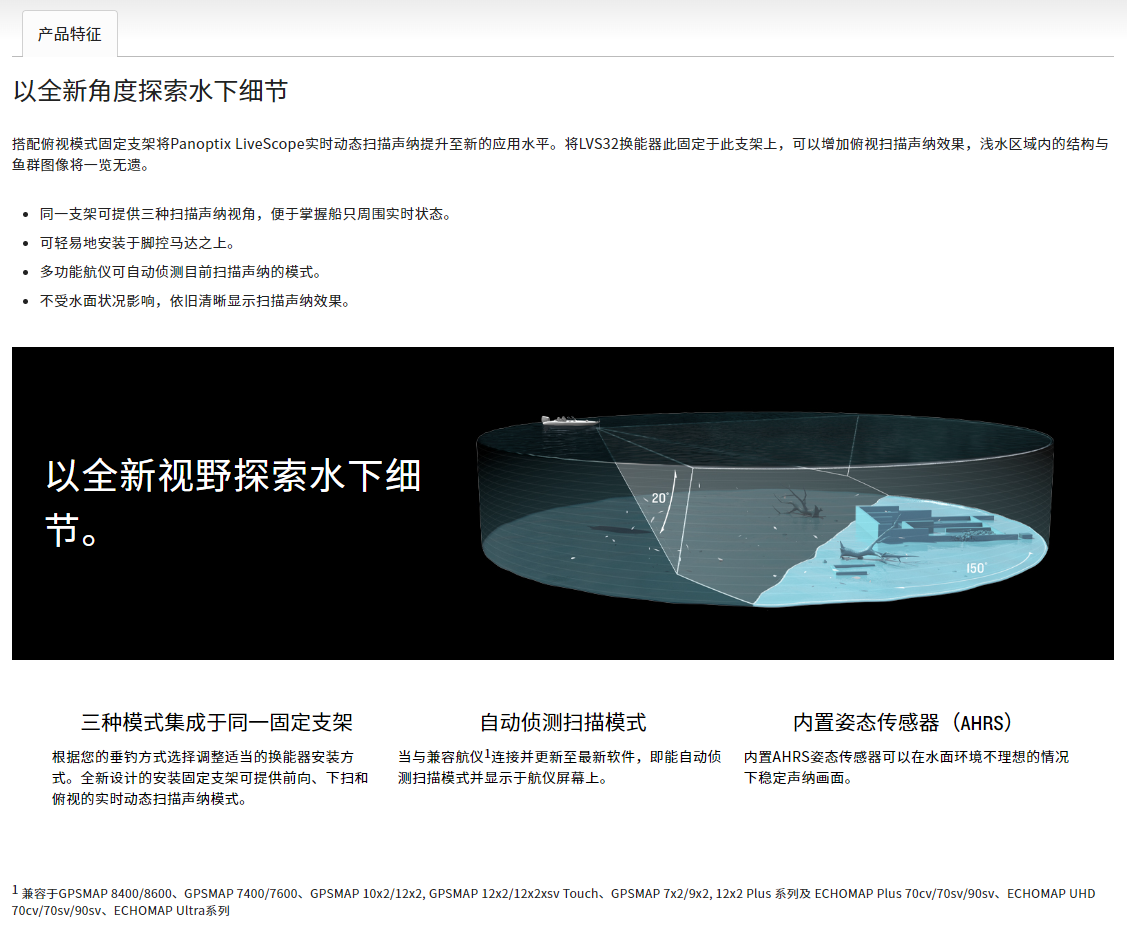Select the banner text 以全新视野探索水下细节
This screenshot has height=930, width=1127.
click(x=233, y=502)
